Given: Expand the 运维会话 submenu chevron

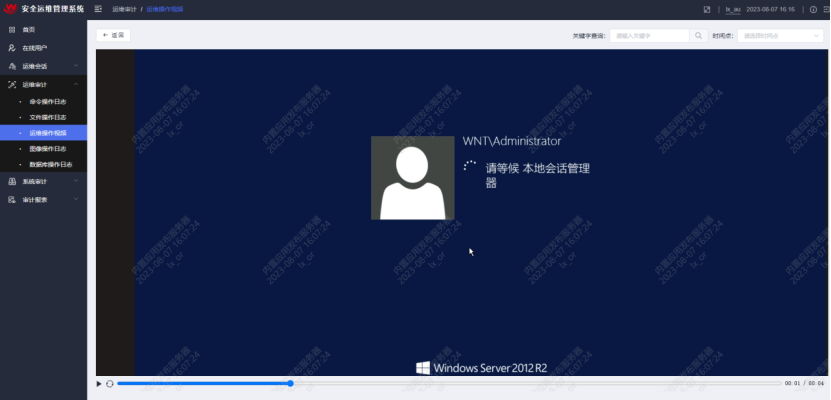Looking at the screenshot, I should click(76, 66).
